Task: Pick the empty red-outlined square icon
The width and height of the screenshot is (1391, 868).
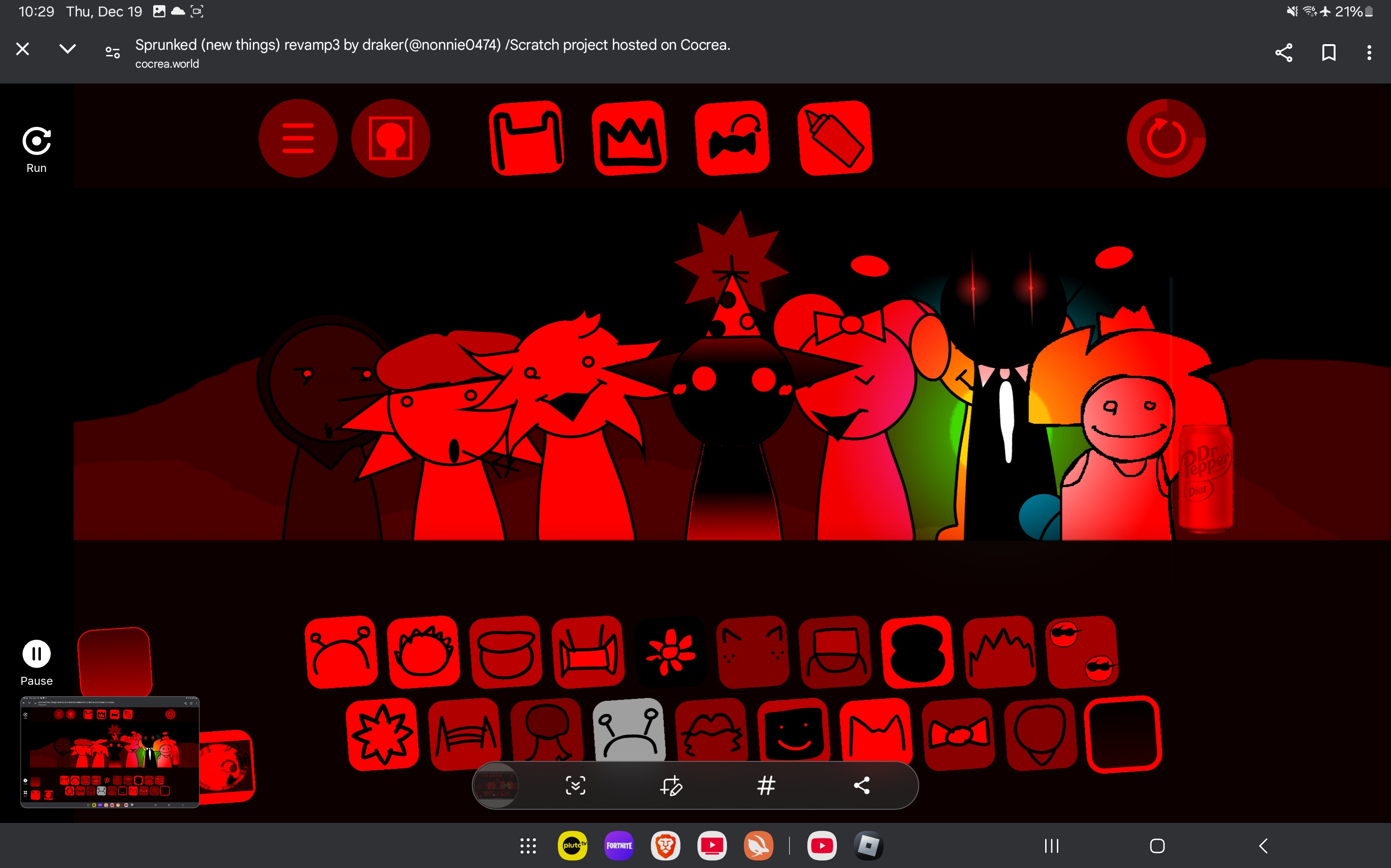Action: pos(1123,734)
